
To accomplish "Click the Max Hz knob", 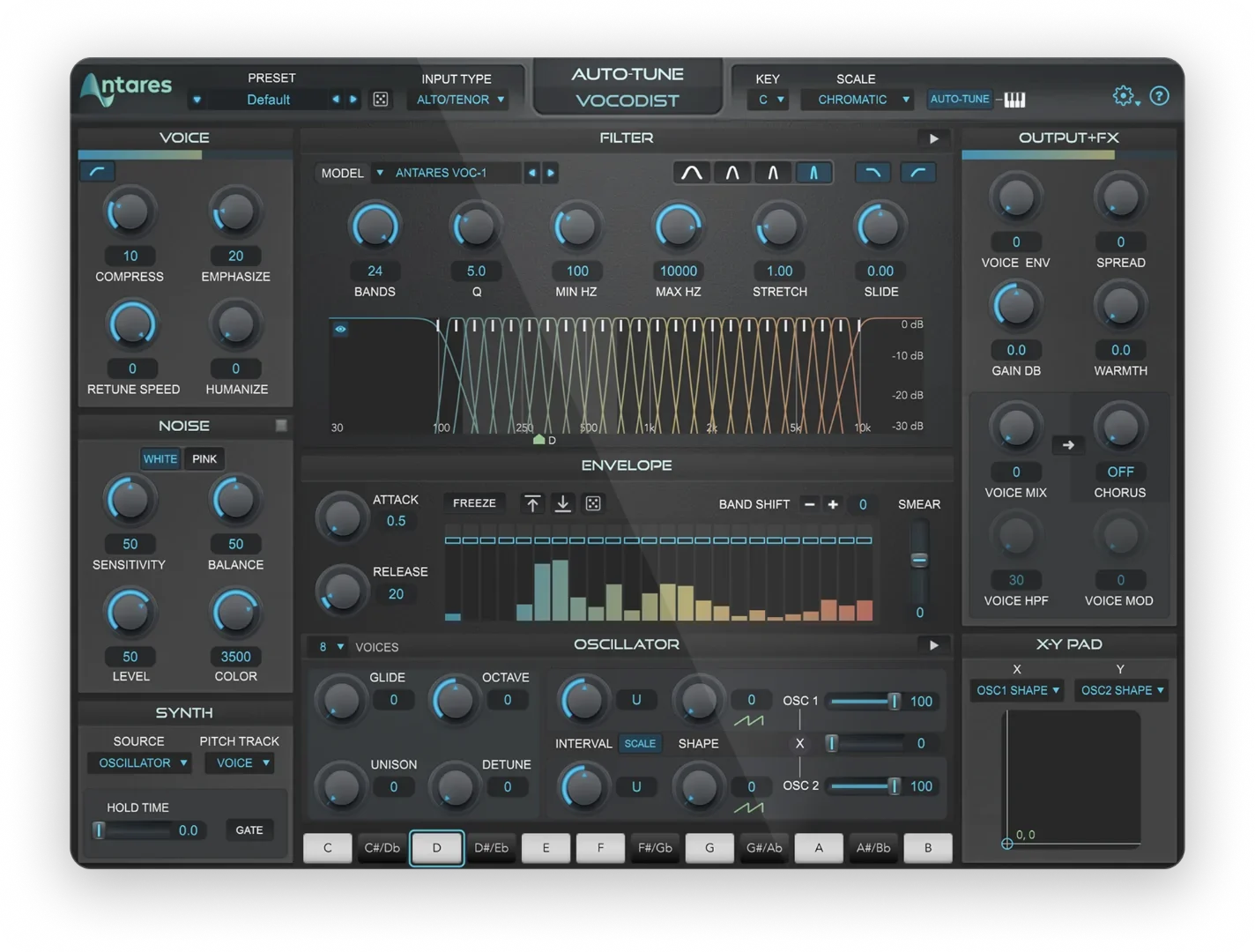I will tap(678, 227).
